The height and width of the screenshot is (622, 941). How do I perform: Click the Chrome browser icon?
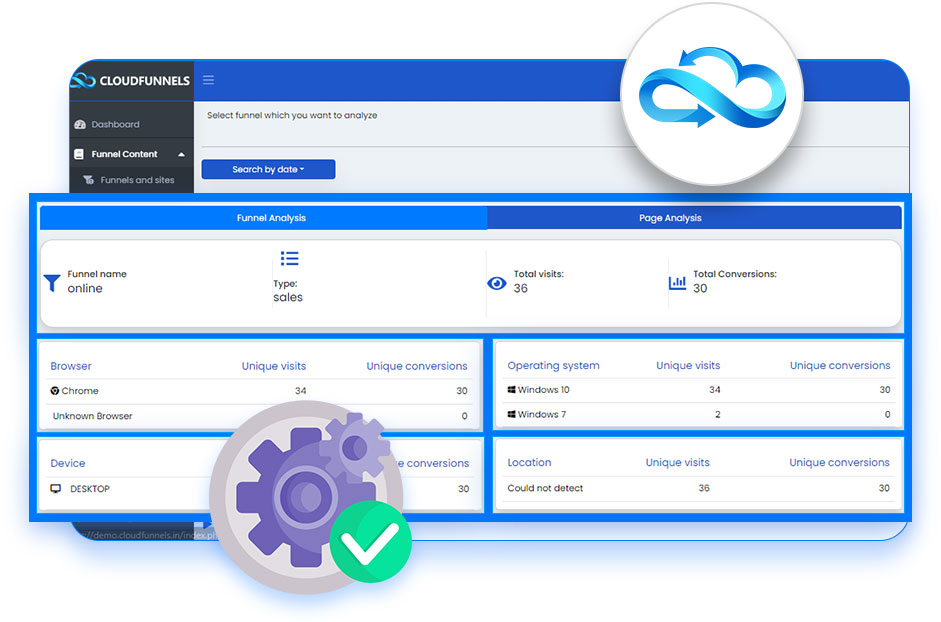55,391
